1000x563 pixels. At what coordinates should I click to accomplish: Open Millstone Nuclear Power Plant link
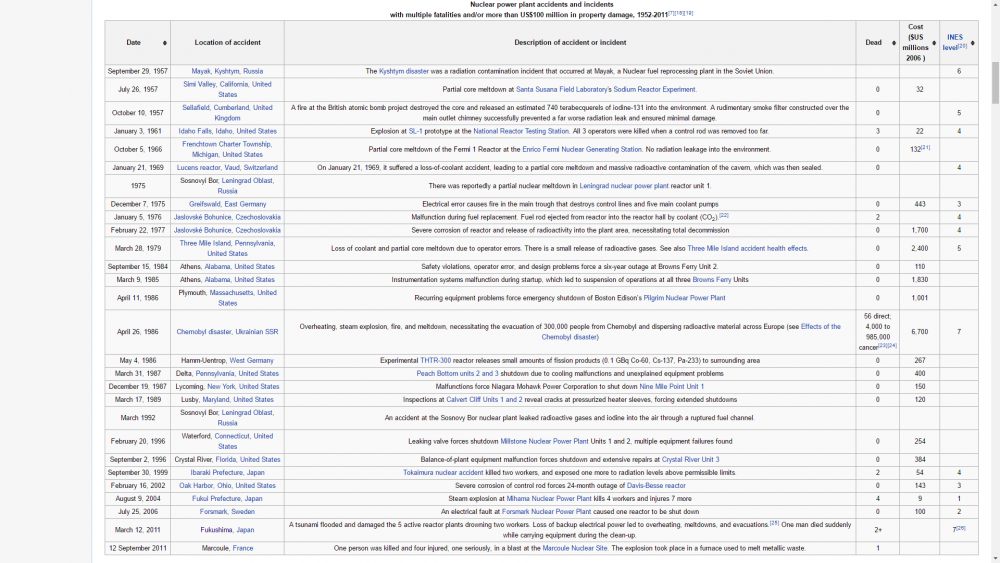click(x=544, y=441)
